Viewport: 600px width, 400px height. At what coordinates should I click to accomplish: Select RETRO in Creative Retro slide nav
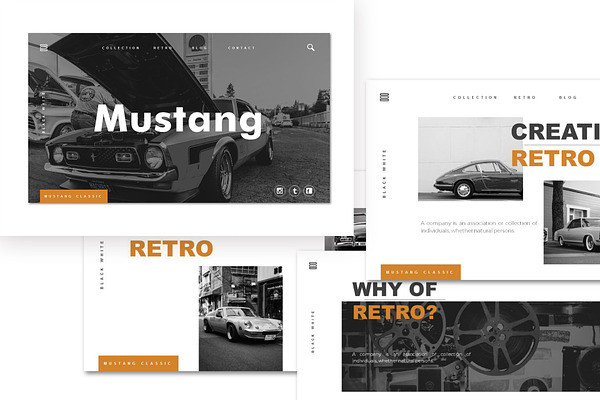click(525, 98)
